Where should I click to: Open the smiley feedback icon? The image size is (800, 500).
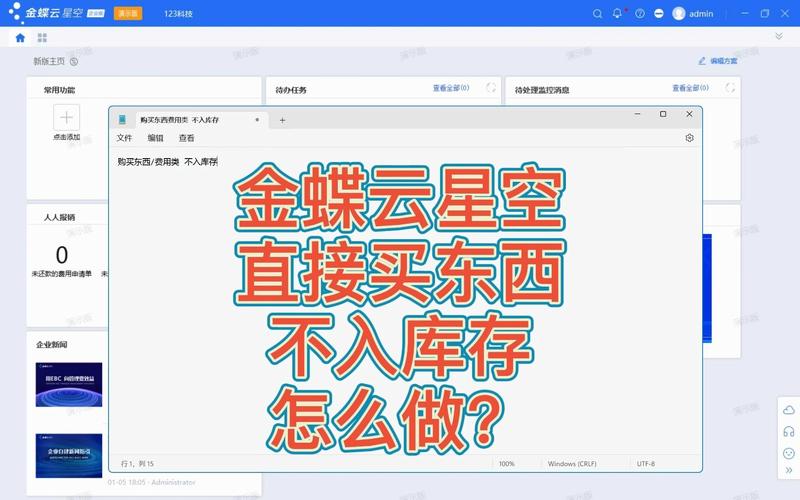point(789,453)
